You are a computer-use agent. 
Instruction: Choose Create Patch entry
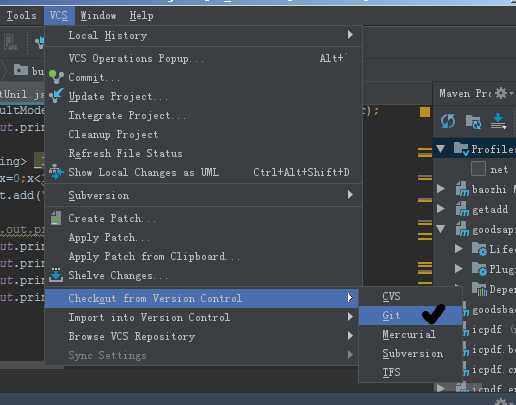tap(203, 218)
